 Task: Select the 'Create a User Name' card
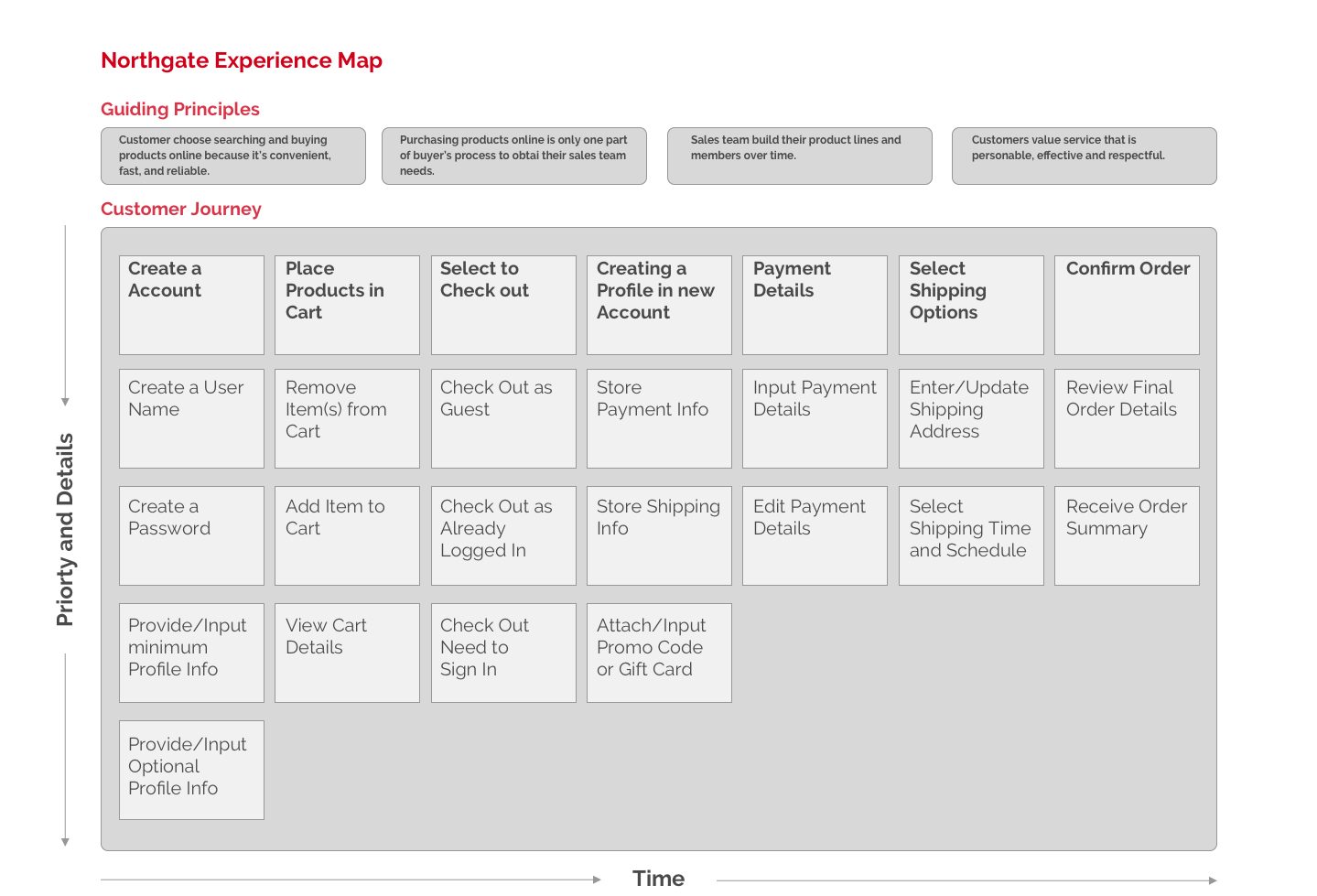pyautogui.click(x=191, y=418)
